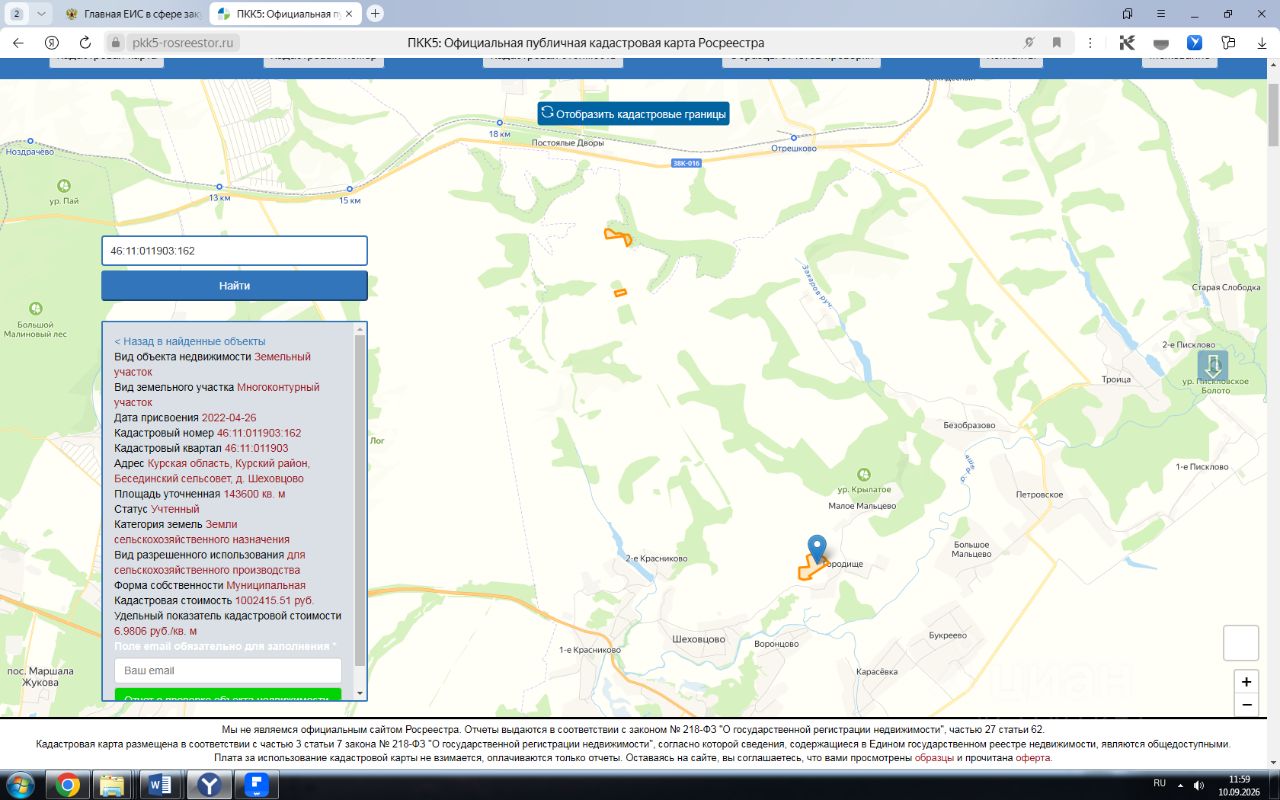Follow the Назад в найденные объекты link

click(x=190, y=341)
